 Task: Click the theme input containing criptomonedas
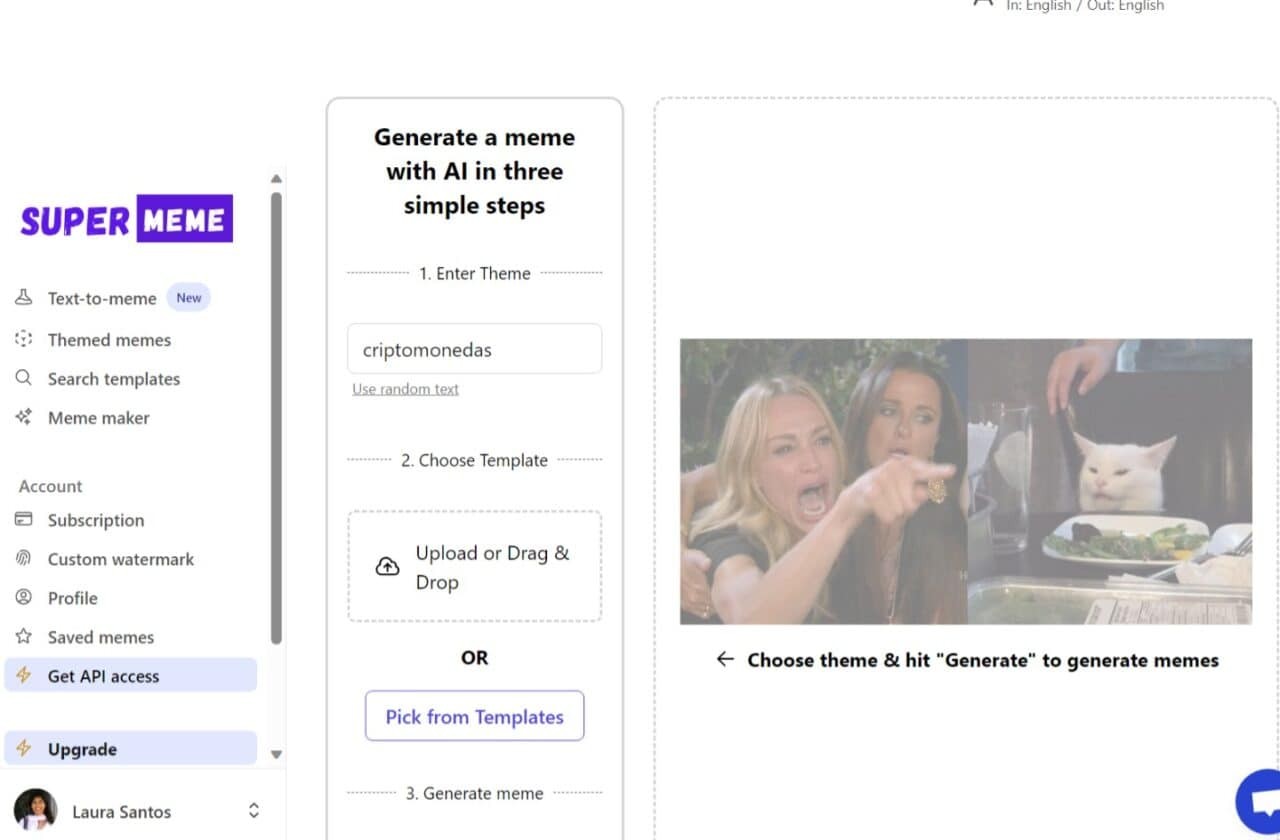(x=474, y=349)
